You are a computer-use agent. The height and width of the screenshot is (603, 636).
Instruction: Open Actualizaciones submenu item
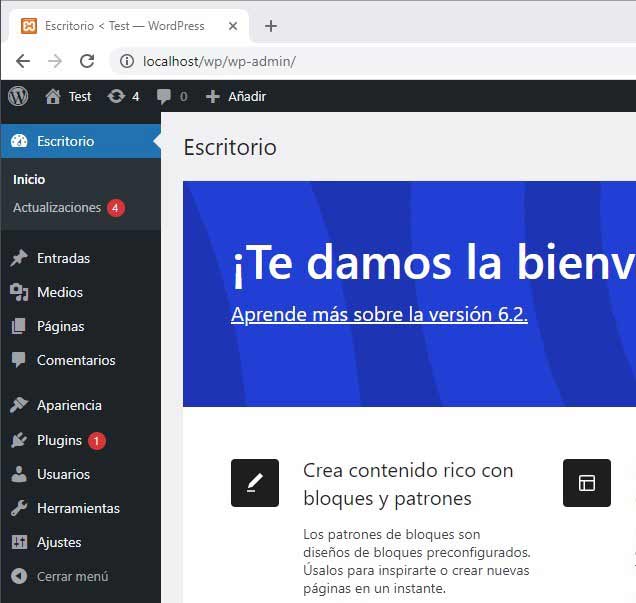pyautogui.click(x=57, y=208)
